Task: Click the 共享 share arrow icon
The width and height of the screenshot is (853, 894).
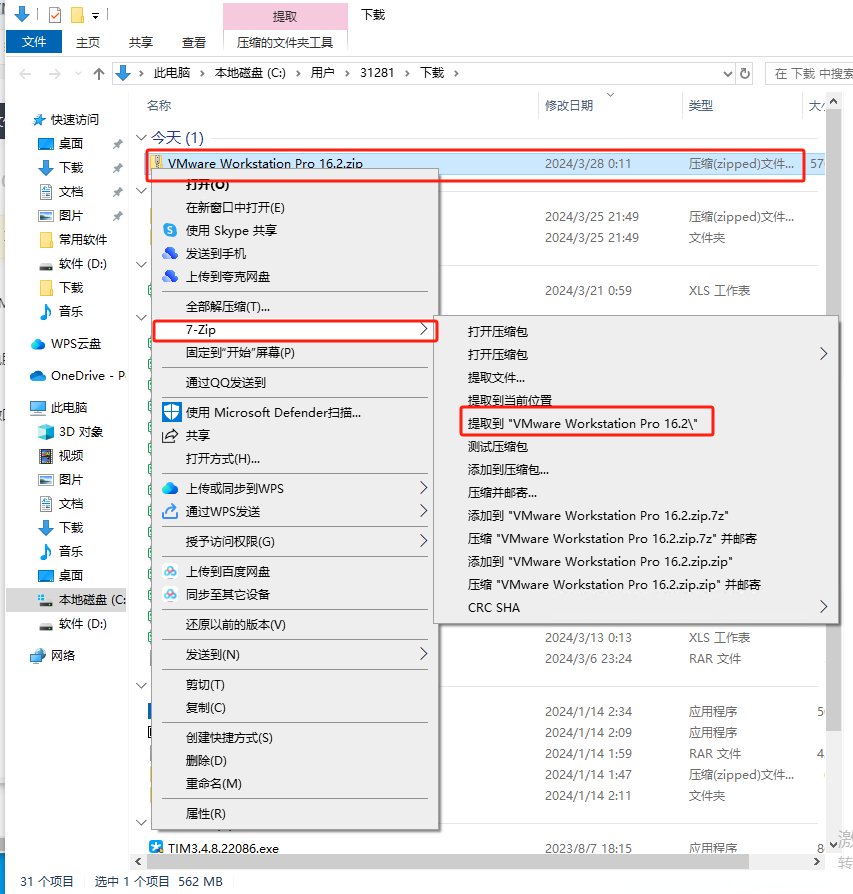Action: coord(170,436)
